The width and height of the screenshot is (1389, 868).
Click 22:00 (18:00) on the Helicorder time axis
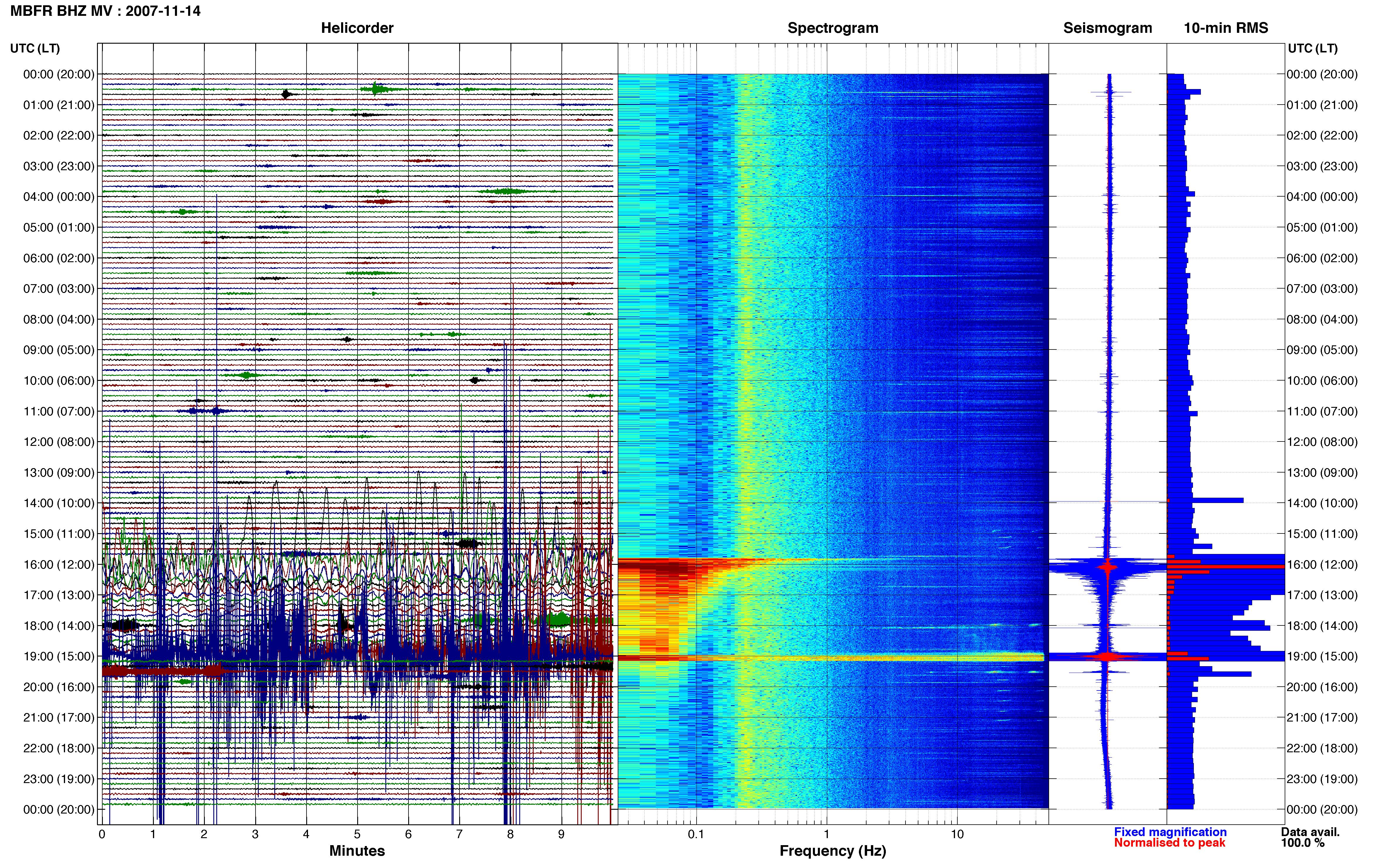coord(59,748)
